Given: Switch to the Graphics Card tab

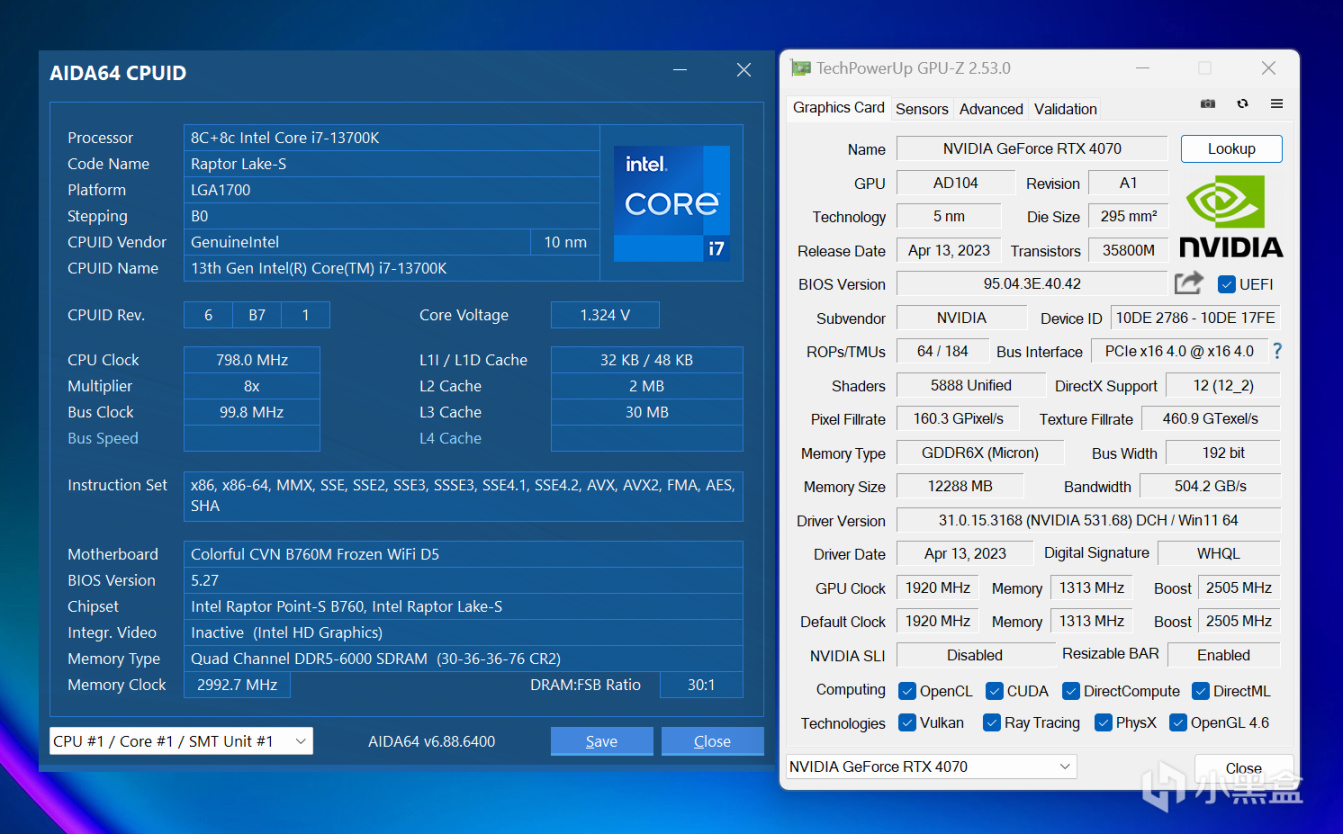Looking at the screenshot, I should coord(838,108).
